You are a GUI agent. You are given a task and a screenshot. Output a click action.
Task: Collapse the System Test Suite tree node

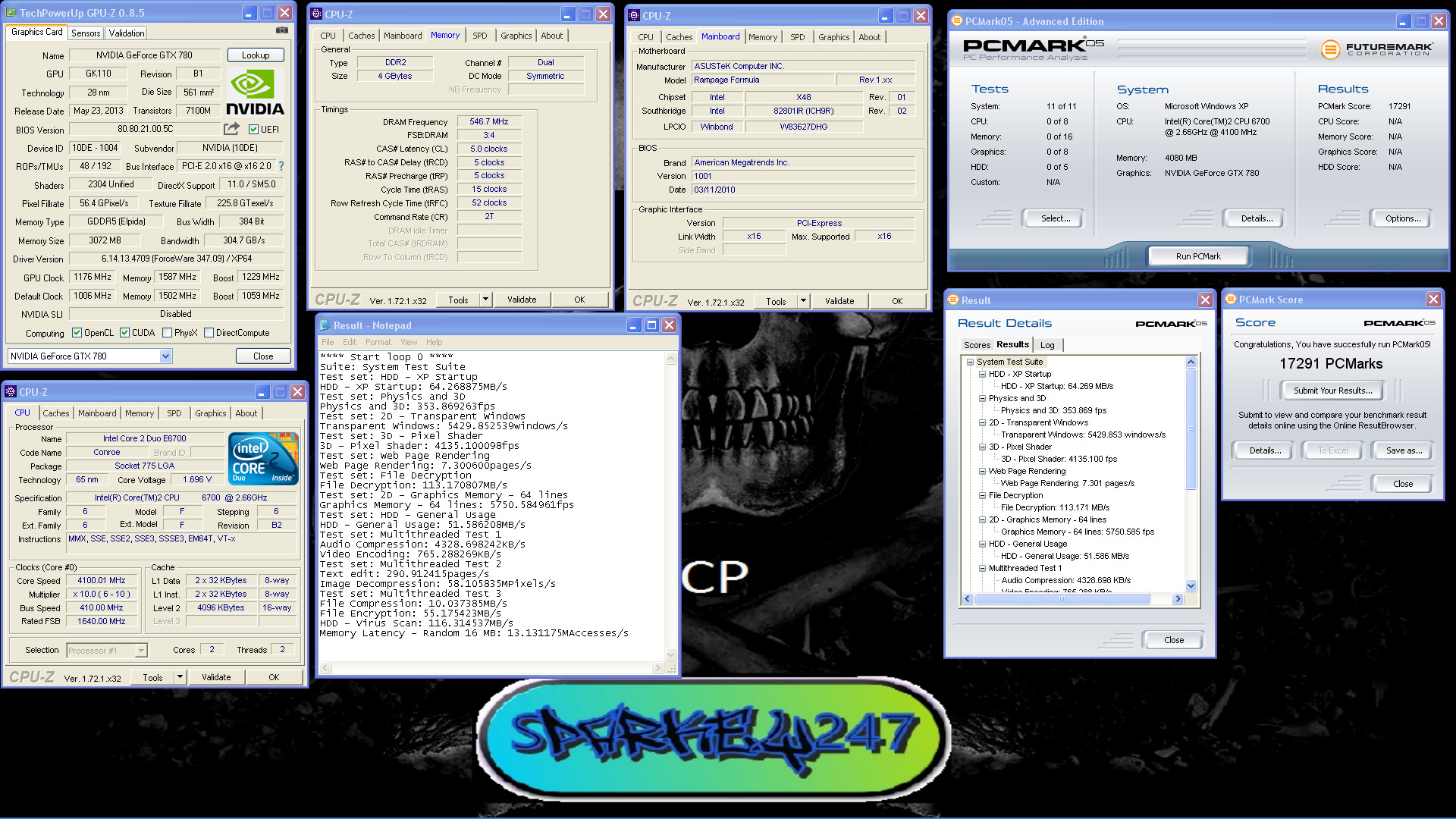tap(970, 362)
